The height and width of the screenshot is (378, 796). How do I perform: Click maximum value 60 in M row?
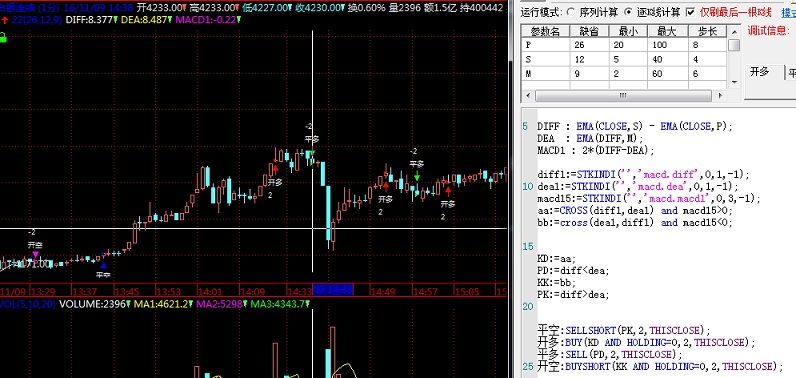pos(667,73)
